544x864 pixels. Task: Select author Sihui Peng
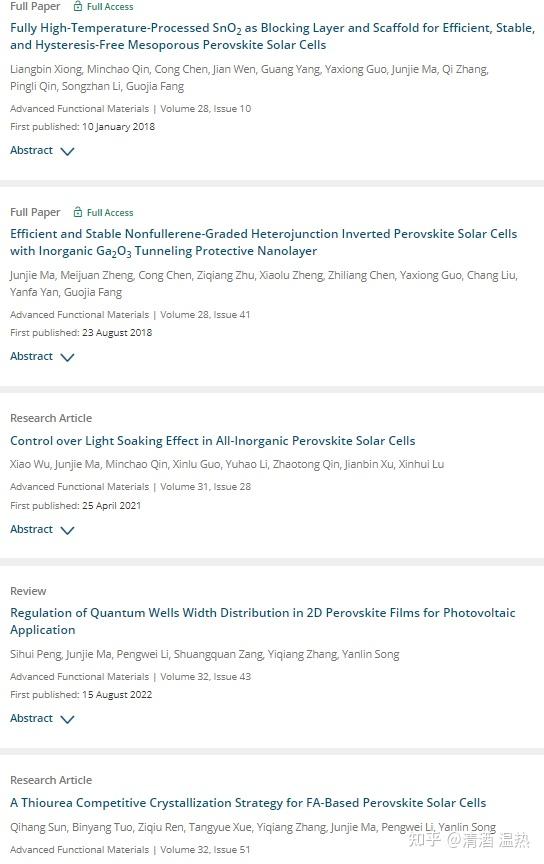point(36,655)
